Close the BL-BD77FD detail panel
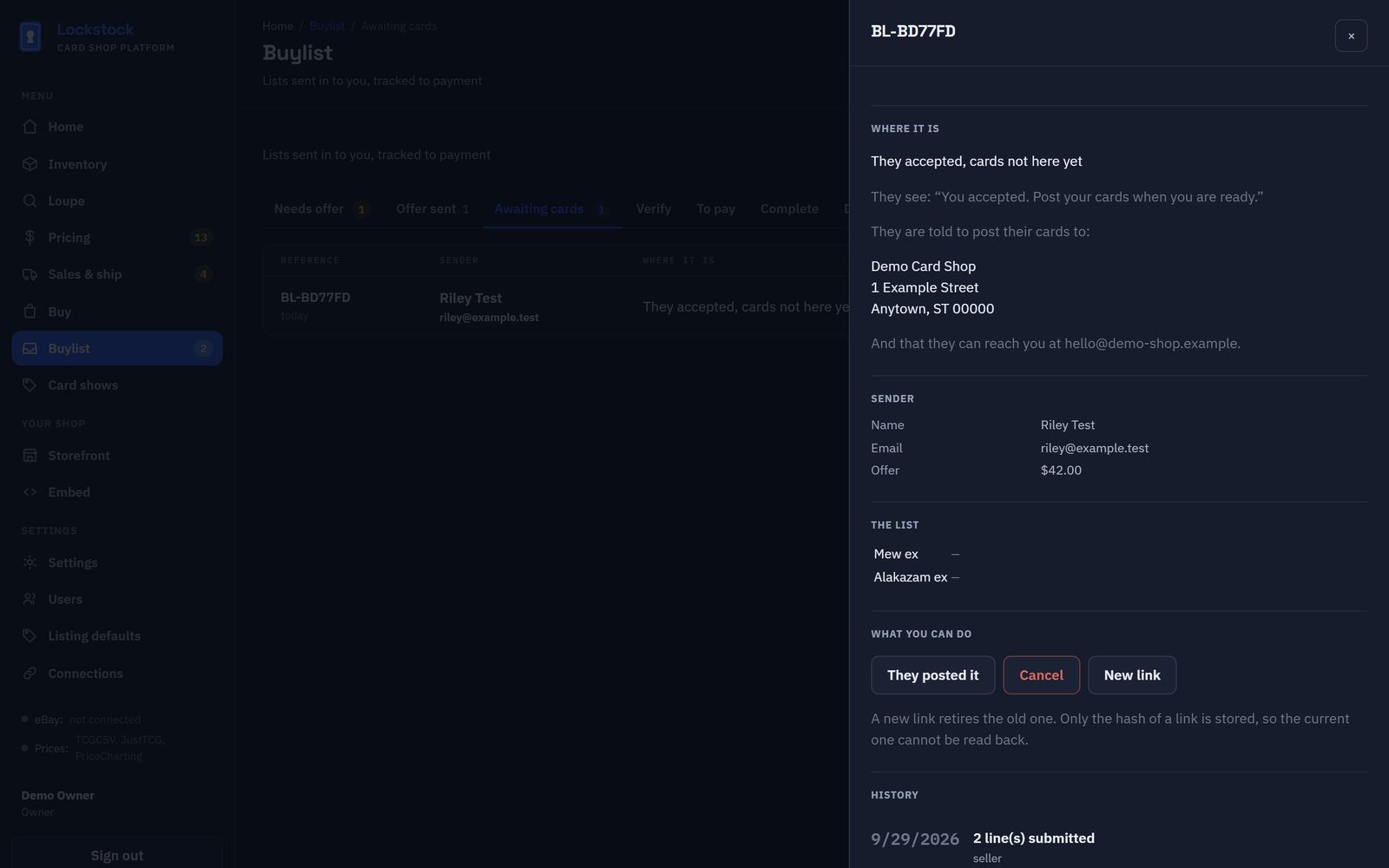Screen dimensions: 1389x868 click(1351, 36)
